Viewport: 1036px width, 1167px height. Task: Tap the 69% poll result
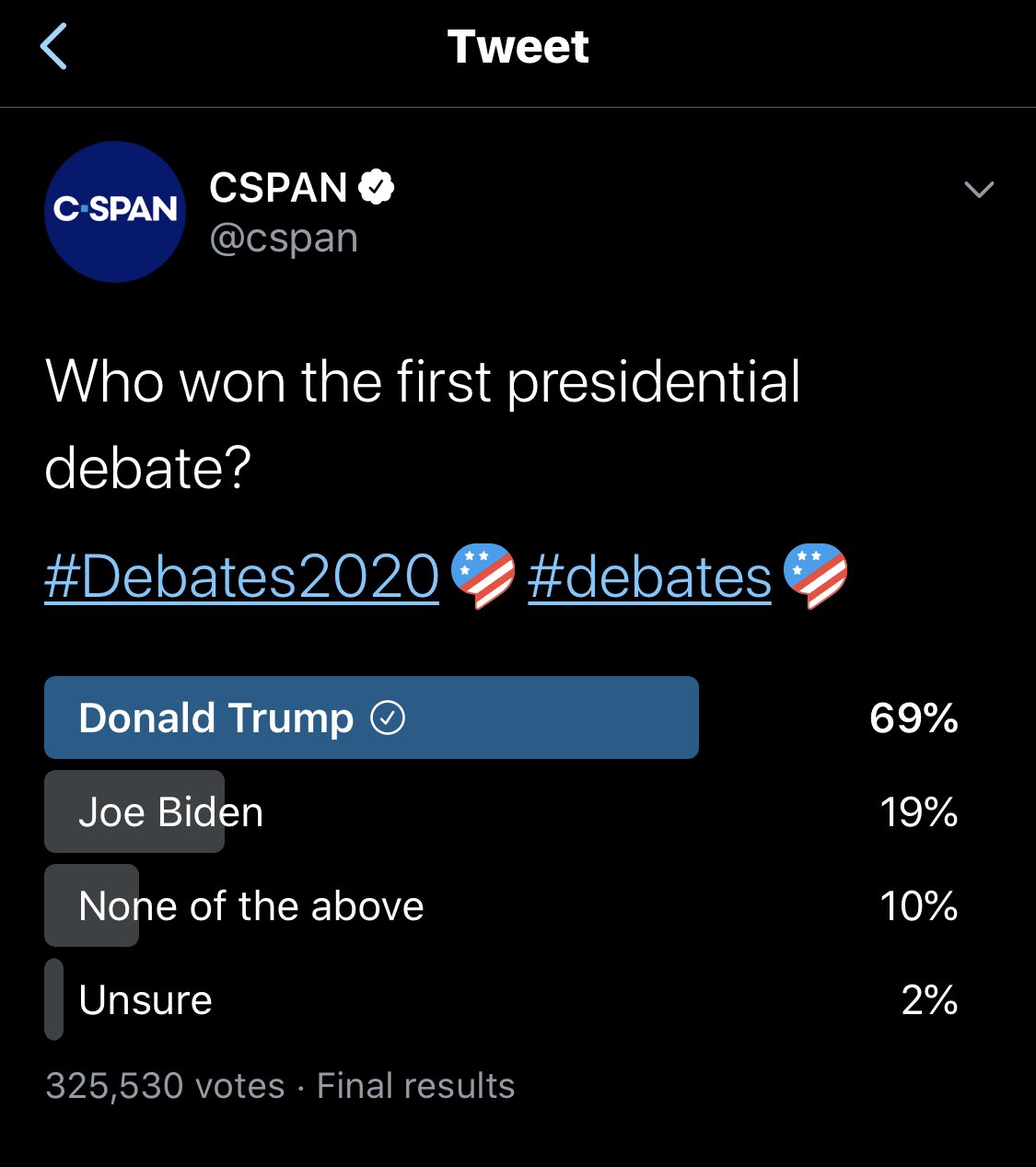(x=914, y=718)
